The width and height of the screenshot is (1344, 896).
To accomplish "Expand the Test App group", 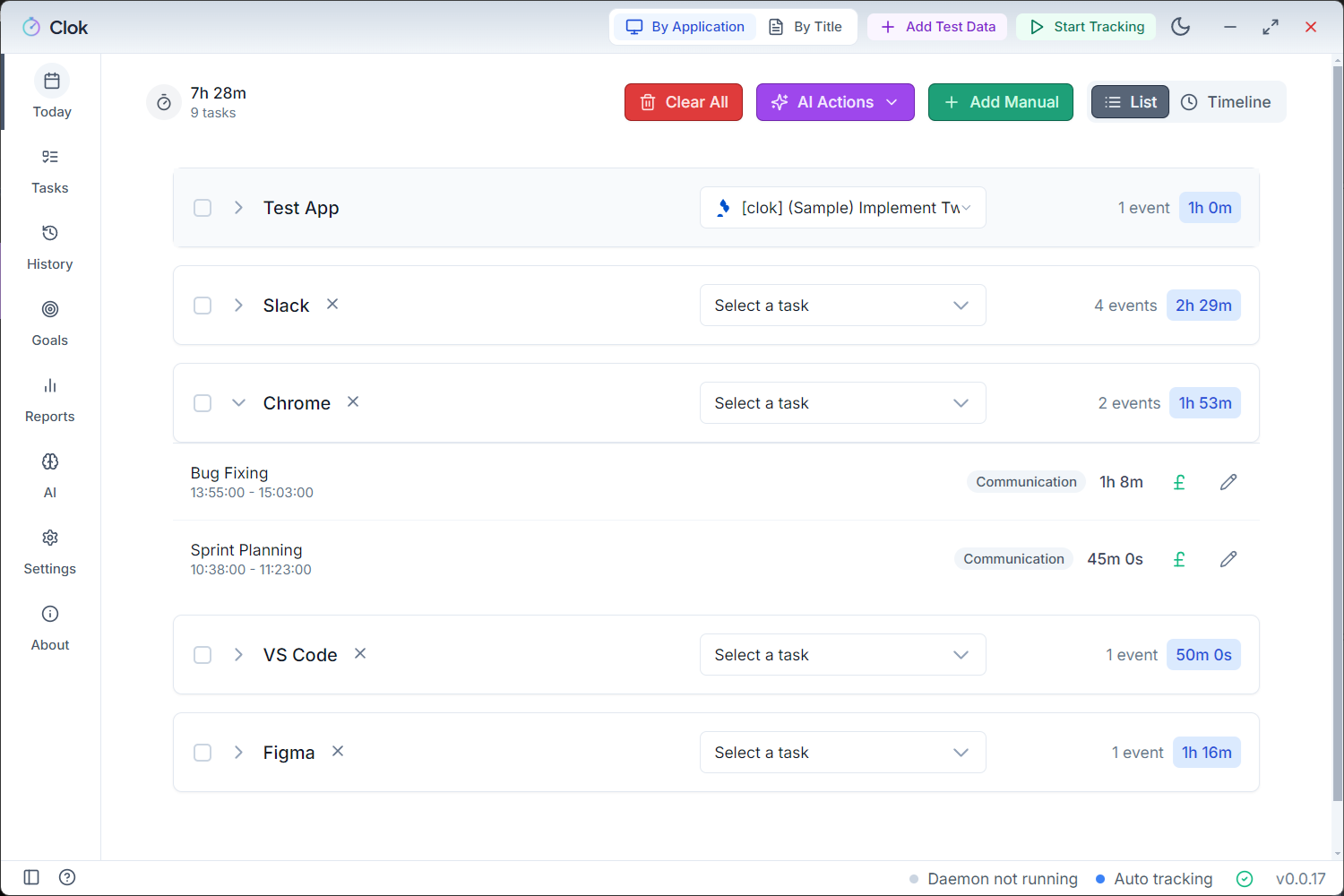I will point(238,208).
